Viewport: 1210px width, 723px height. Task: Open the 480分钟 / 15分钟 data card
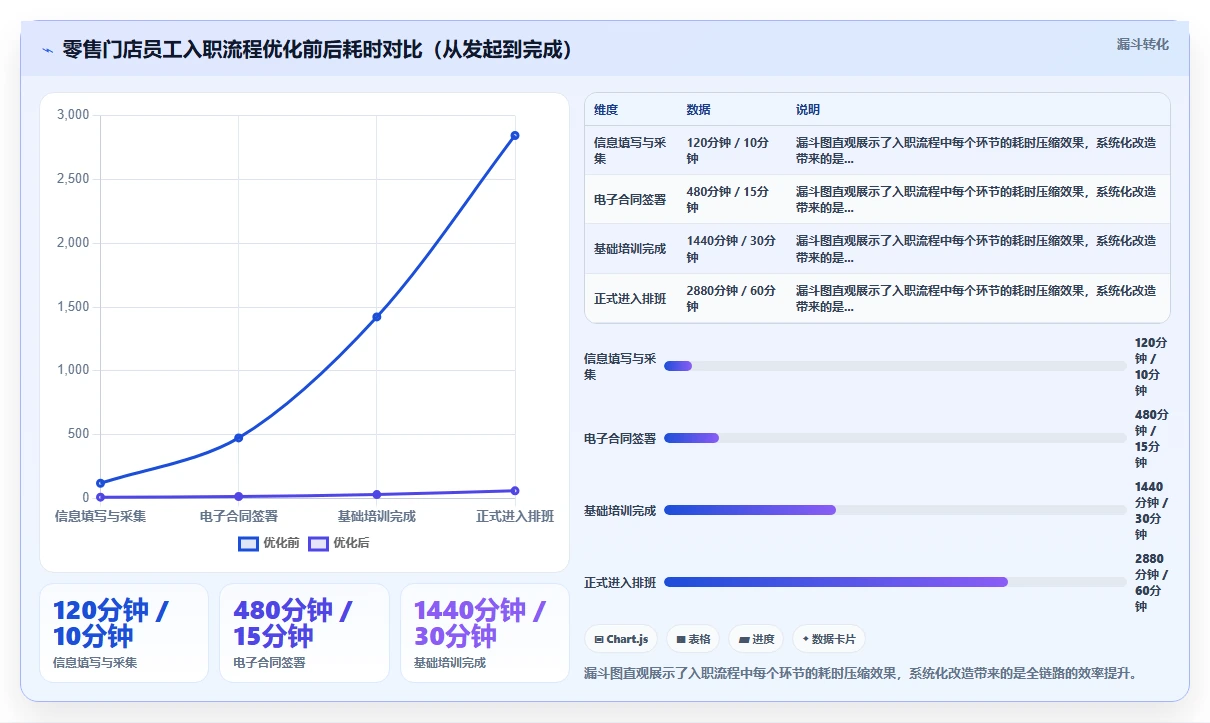304,633
